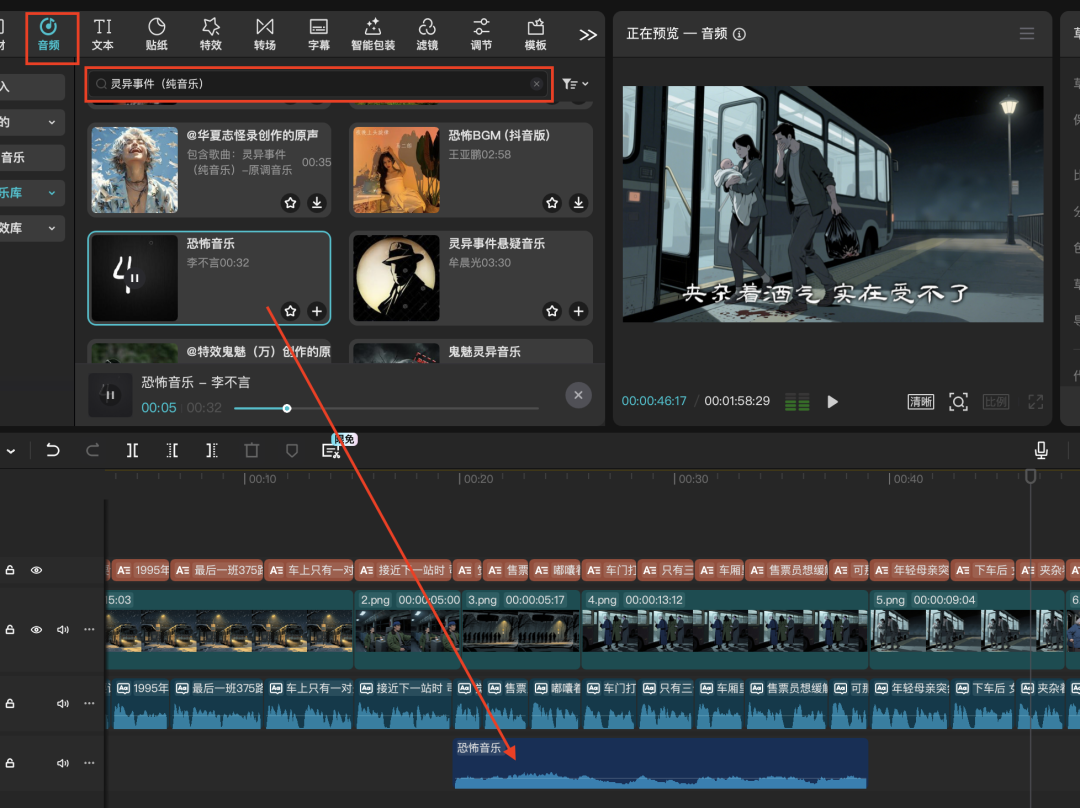
Task: Select the 转场 transitions tab
Action: click(264, 33)
